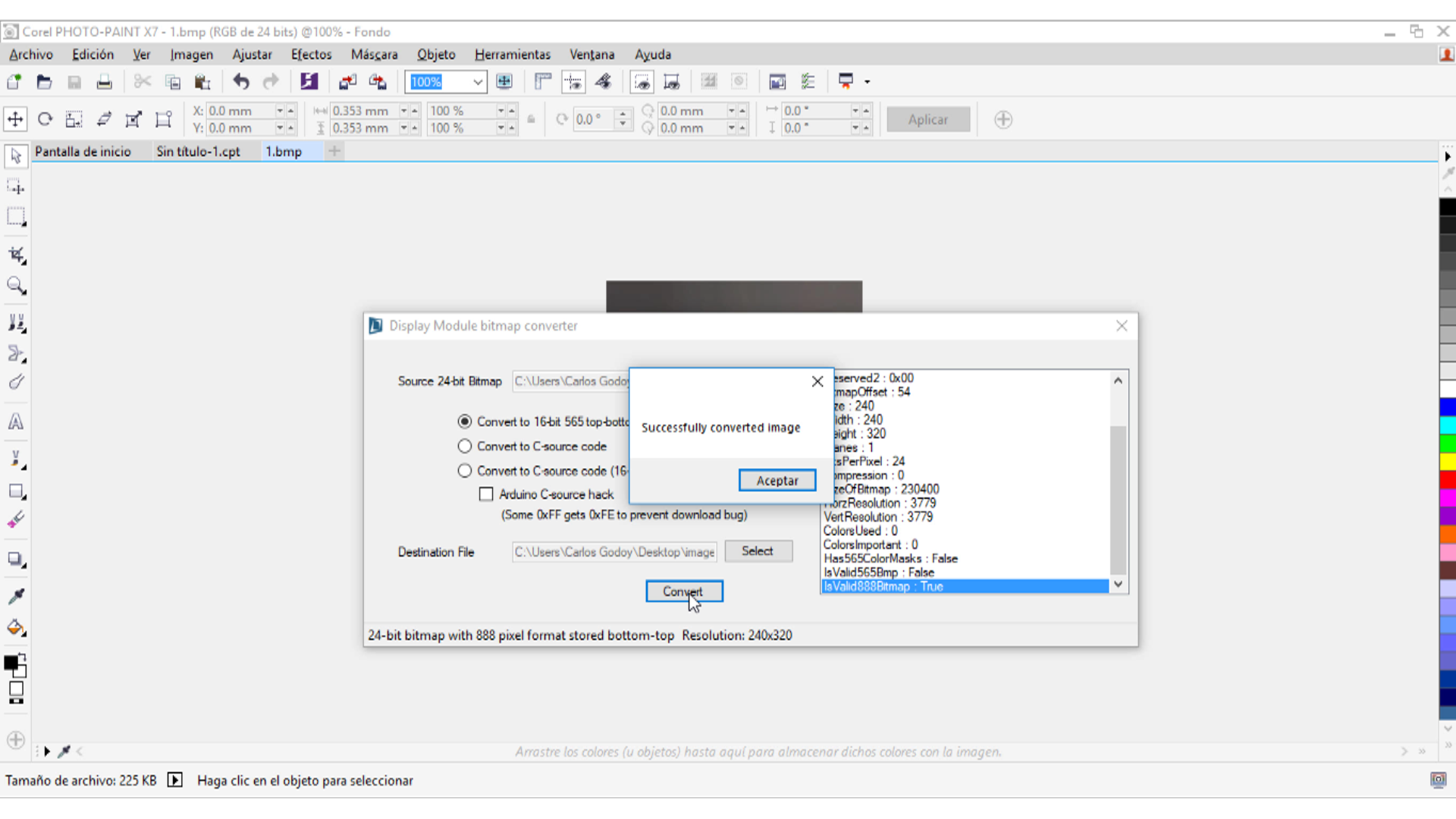1456x819 pixels.
Task: Select Convert to C-source code option
Action: 465,446
